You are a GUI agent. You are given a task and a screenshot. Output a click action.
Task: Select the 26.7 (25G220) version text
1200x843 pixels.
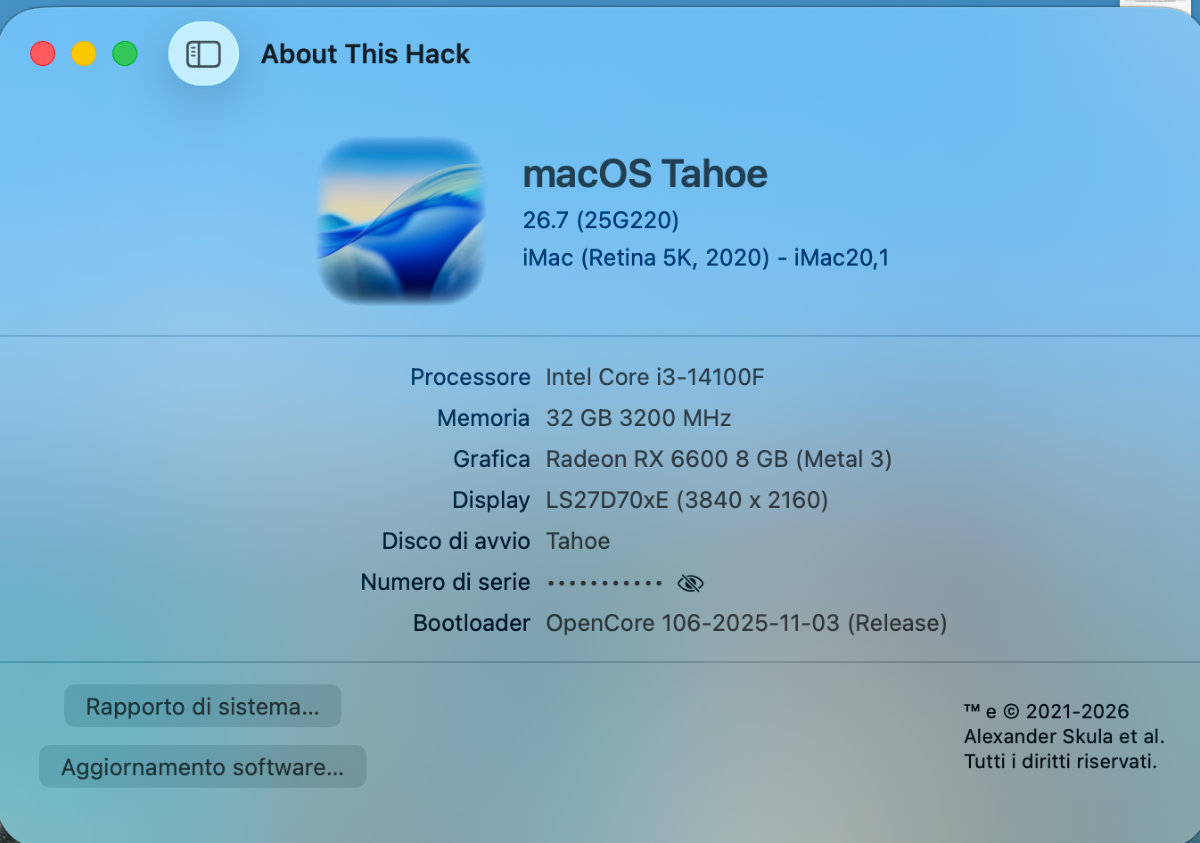click(x=601, y=219)
